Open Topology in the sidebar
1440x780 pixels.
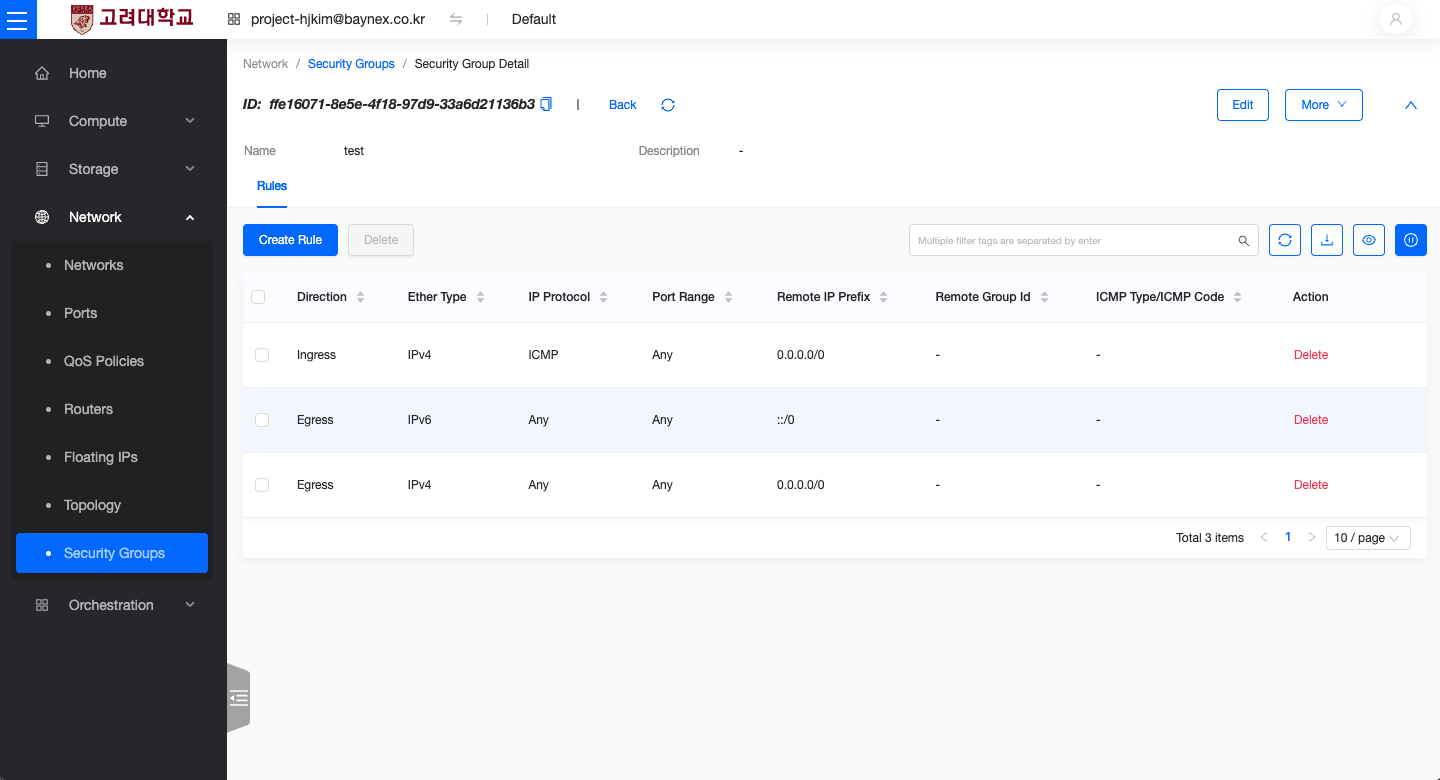point(112,505)
